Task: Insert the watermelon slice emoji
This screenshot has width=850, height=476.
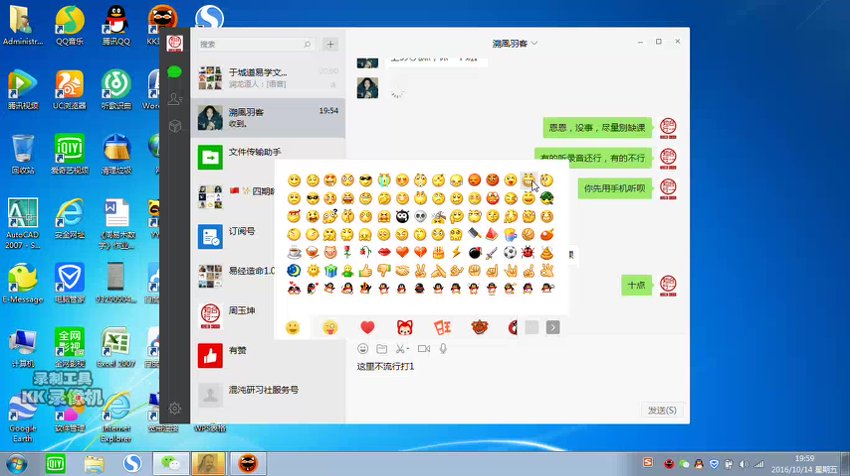Action: pyautogui.click(x=492, y=235)
